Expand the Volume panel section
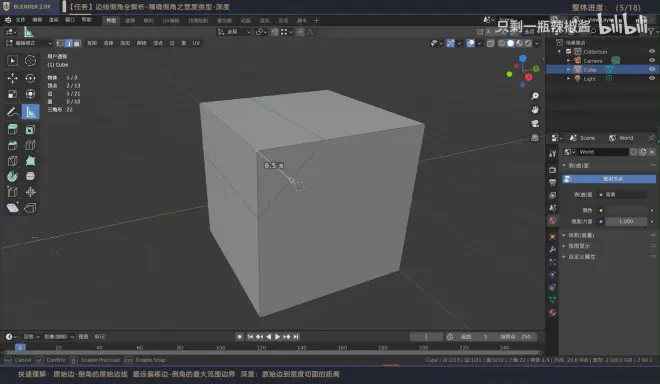 581,235
